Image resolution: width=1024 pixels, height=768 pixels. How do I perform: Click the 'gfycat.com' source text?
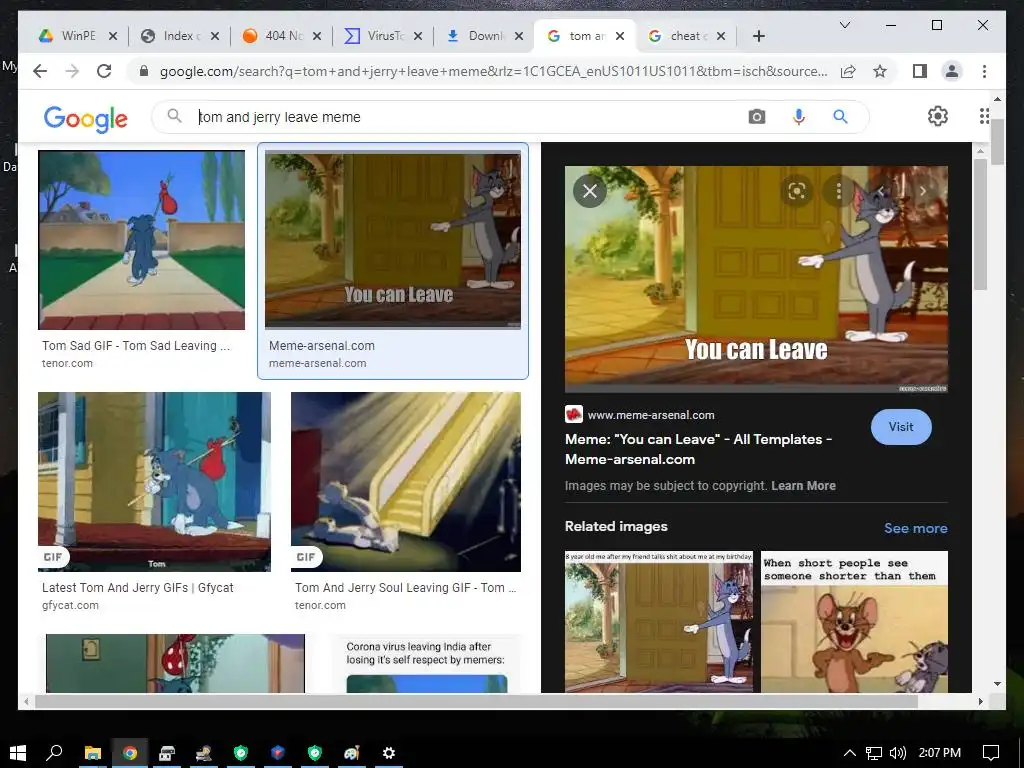71,605
